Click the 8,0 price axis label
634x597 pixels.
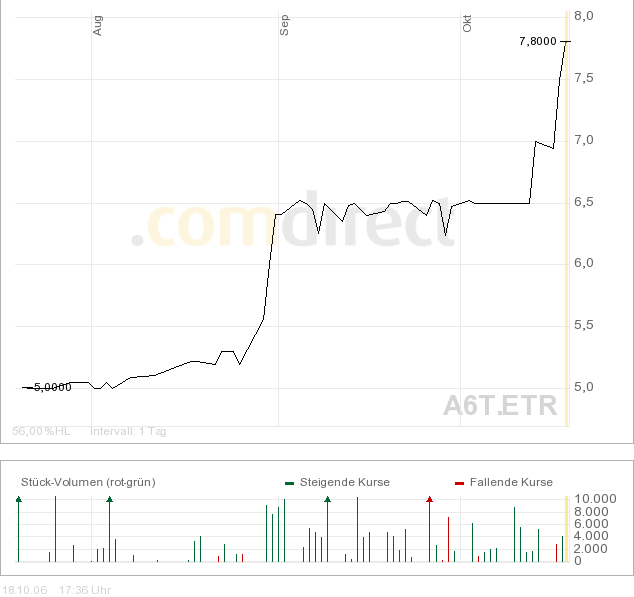pos(584,16)
